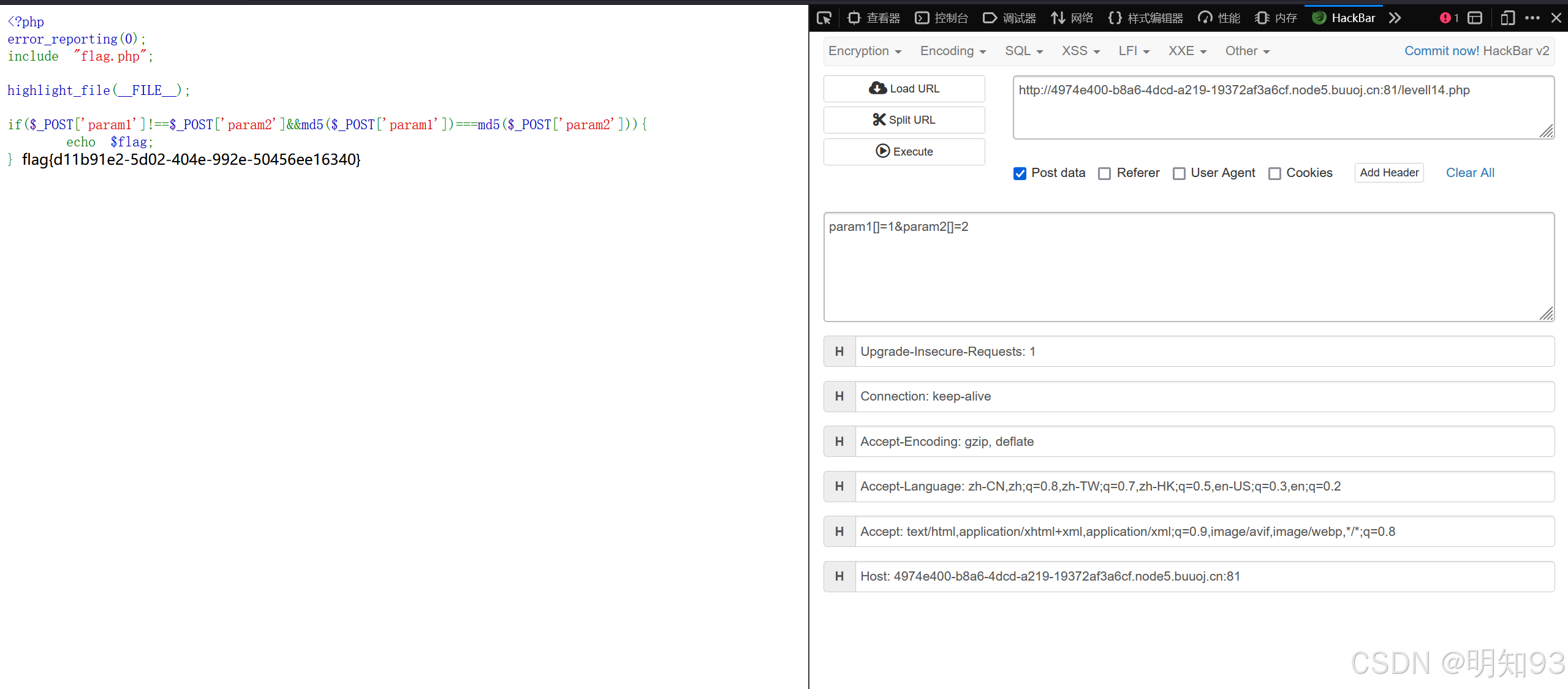This screenshot has width=1568, height=689.
Task: Click the H icon beside the Connection header
Action: tap(839, 396)
